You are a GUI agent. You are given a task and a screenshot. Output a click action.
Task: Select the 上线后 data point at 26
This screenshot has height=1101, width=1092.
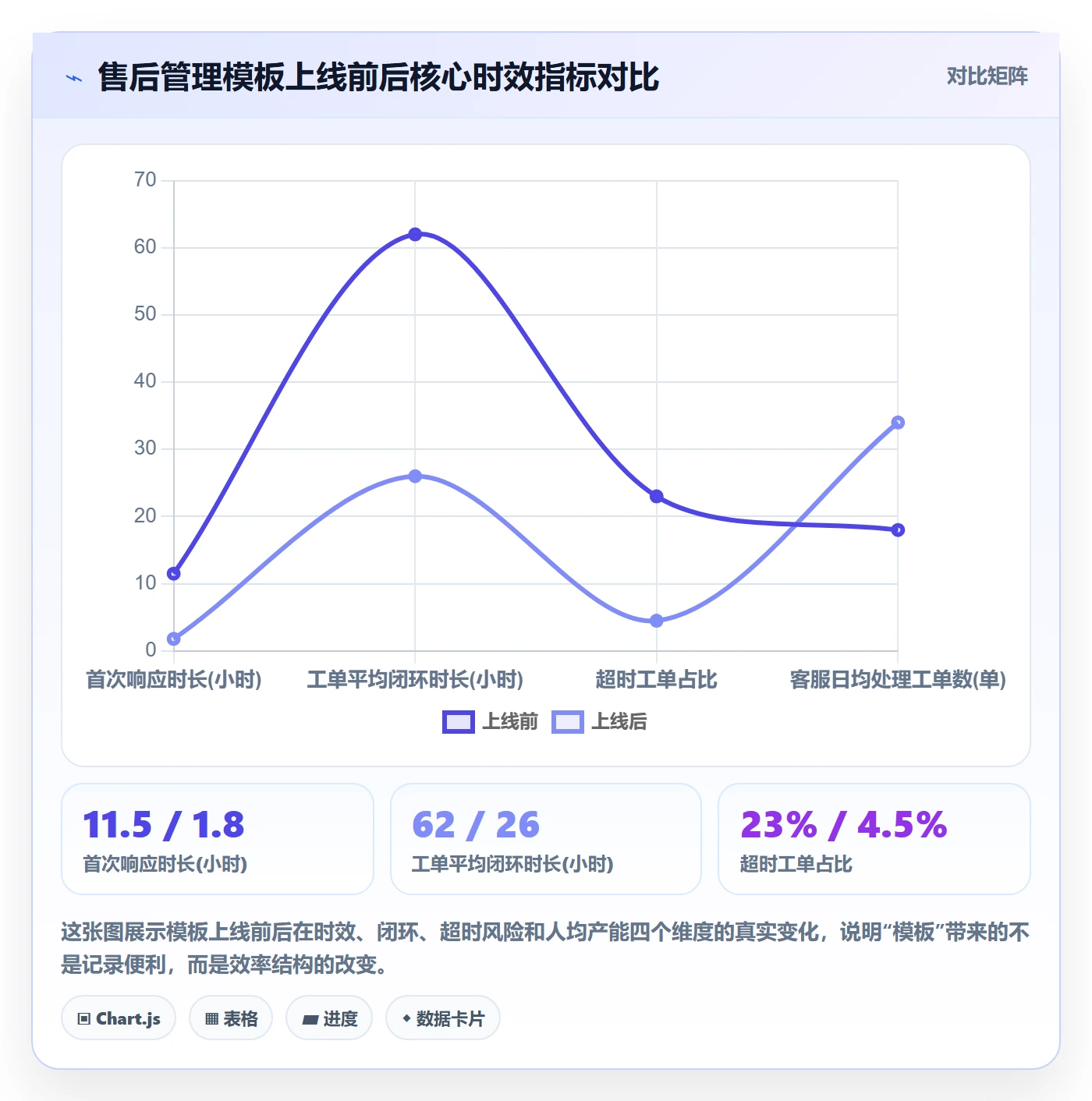pos(415,476)
